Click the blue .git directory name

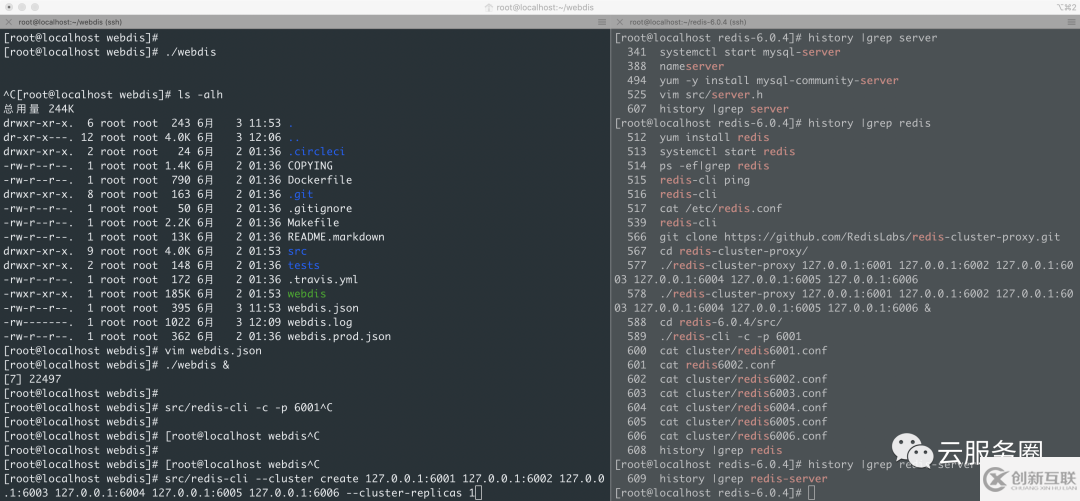tap(300, 194)
